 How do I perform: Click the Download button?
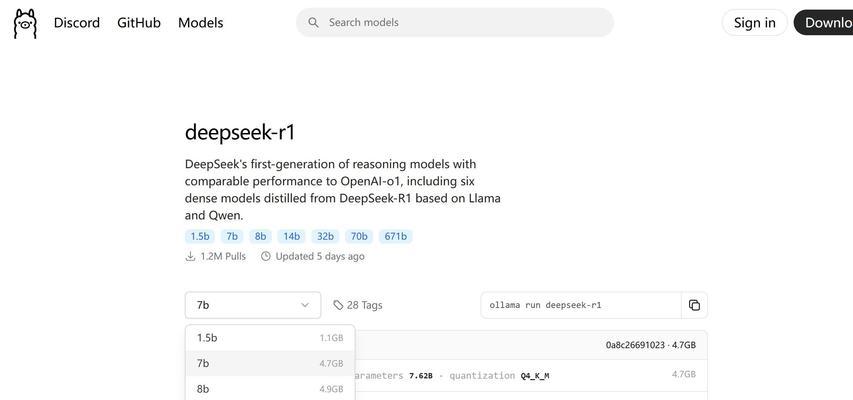tap(823, 23)
